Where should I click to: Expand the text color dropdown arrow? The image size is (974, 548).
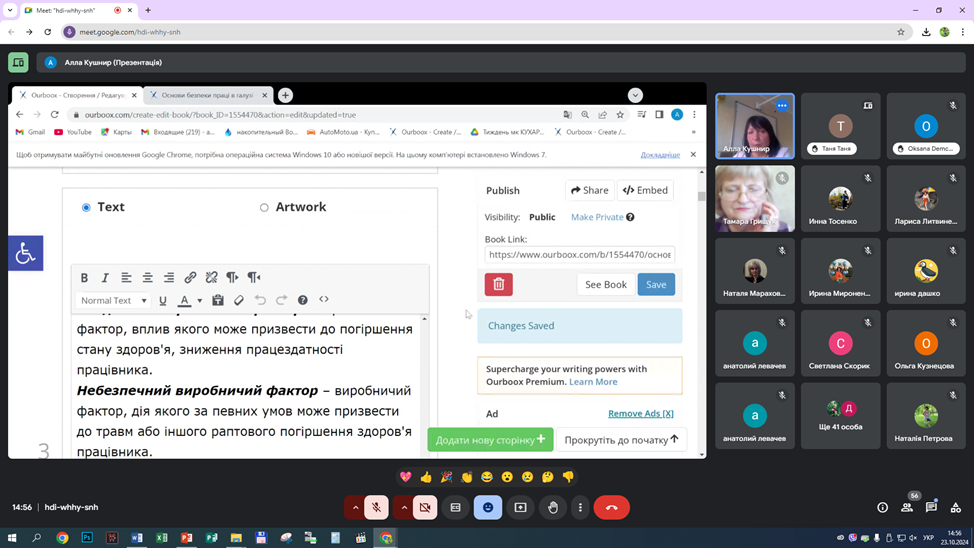(199, 301)
